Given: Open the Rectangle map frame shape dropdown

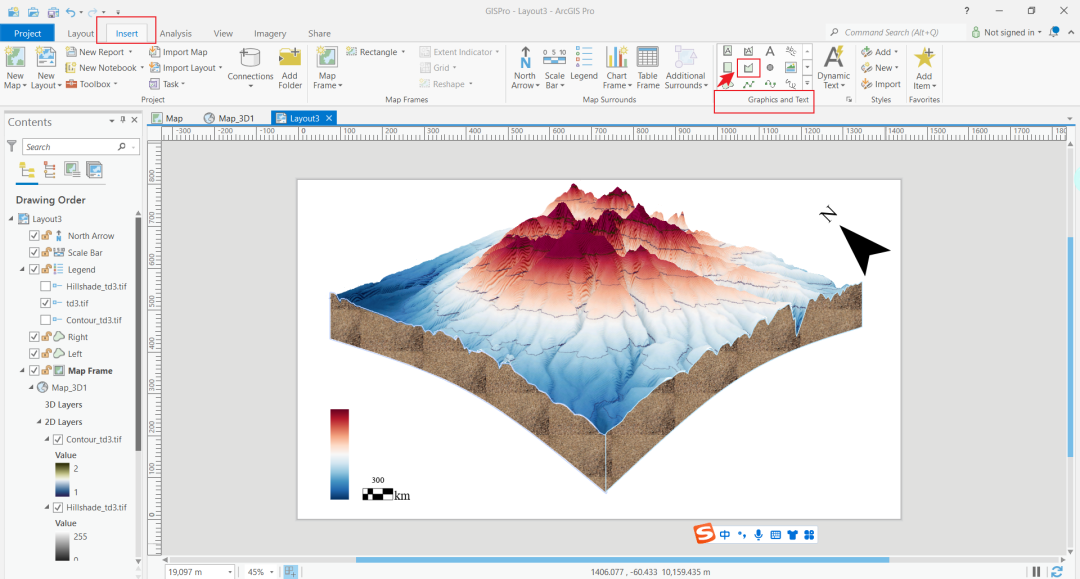Looking at the screenshot, I should coord(403,52).
